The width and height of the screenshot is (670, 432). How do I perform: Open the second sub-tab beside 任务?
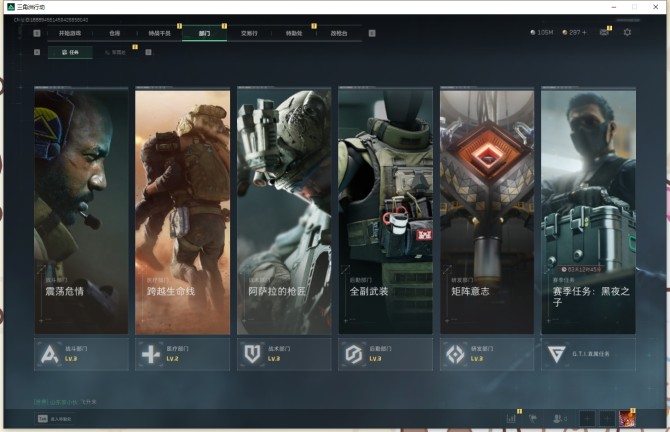coord(115,52)
